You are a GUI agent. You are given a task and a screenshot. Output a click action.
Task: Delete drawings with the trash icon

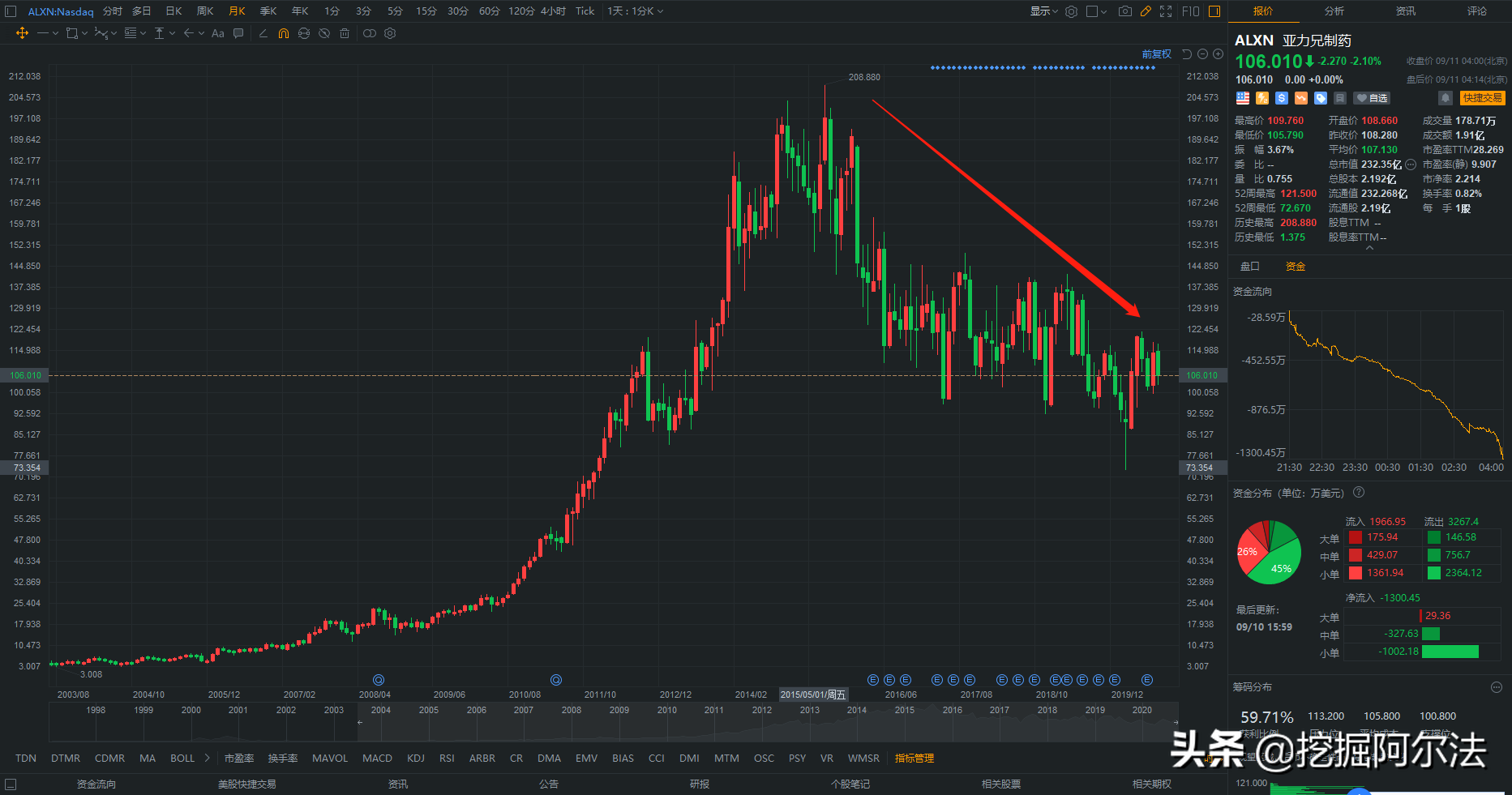coord(345,33)
